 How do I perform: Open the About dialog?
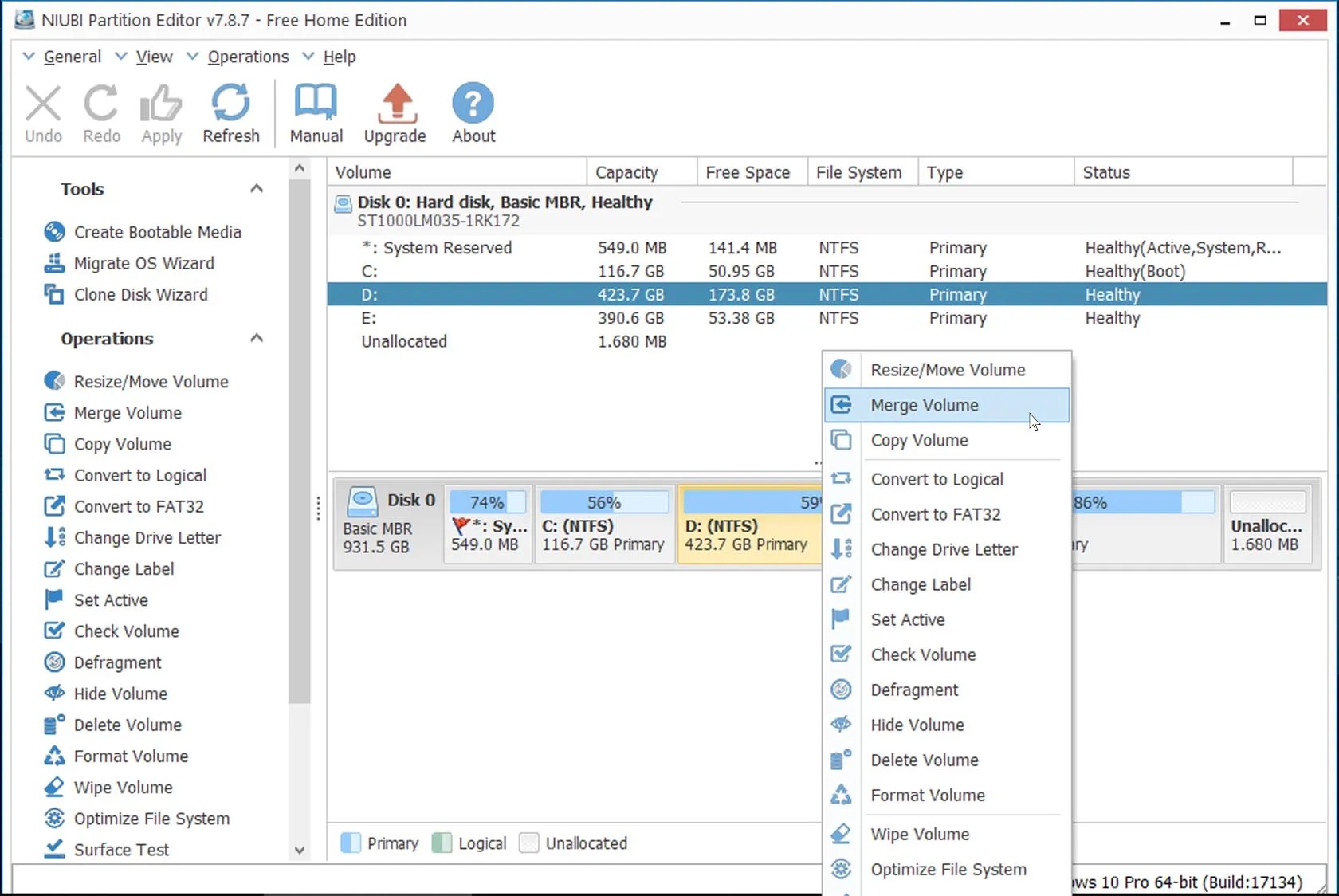click(473, 112)
